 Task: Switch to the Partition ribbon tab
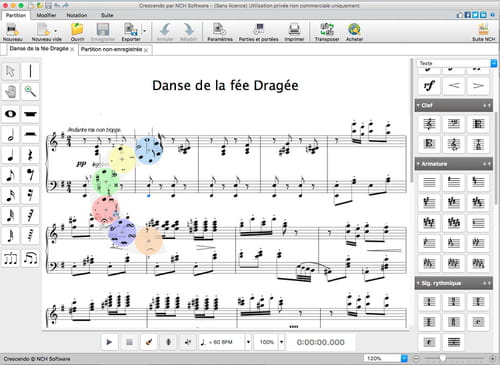[16, 15]
